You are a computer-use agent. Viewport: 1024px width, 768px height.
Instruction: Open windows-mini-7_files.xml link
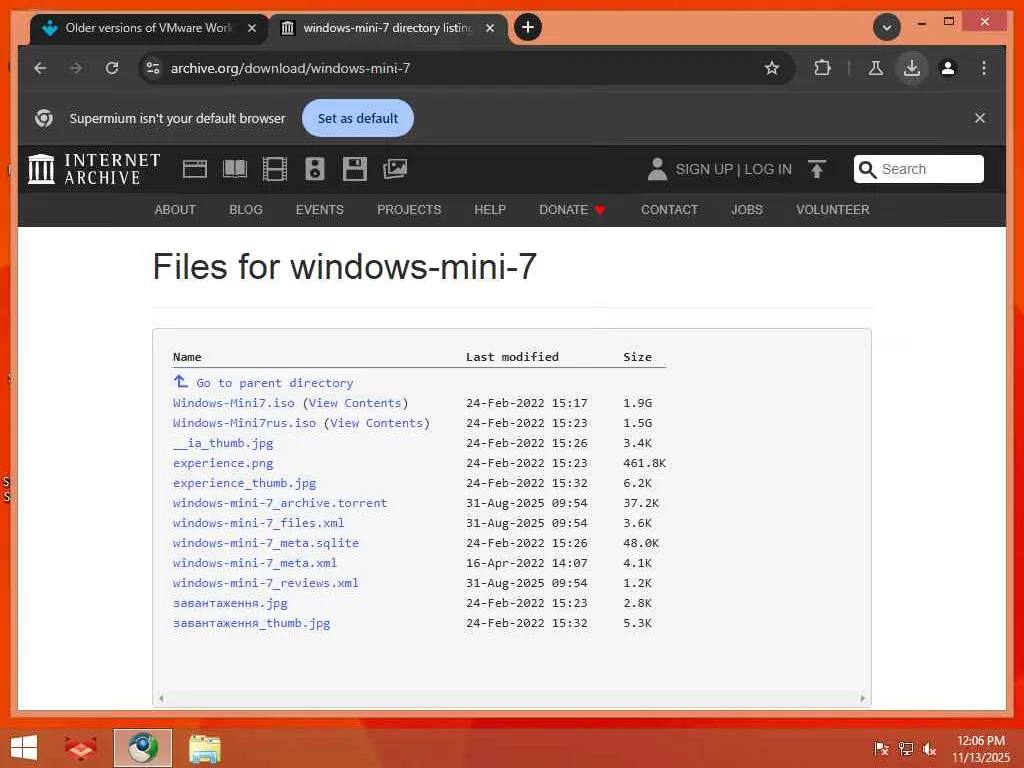[259, 523]
